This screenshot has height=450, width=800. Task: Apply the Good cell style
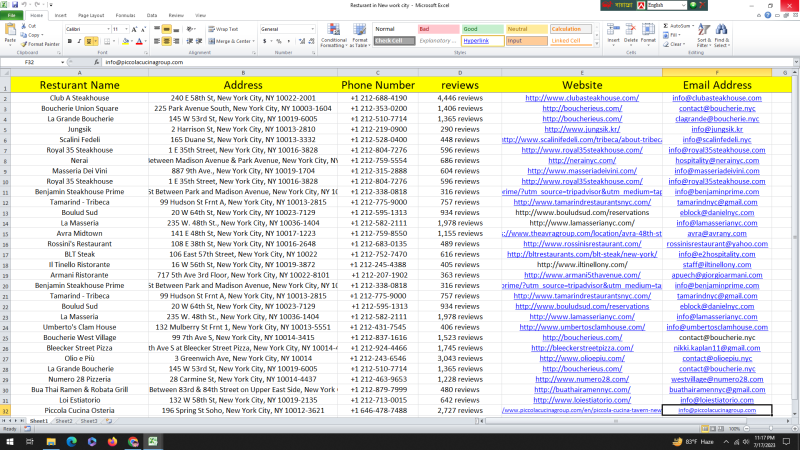coord(483,29)
